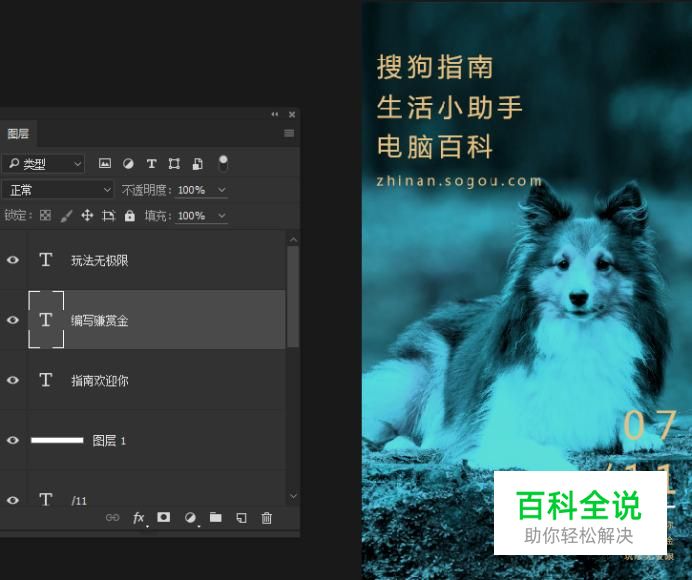Hide the 编写赚赏金 layer
The width and height of the screenshot is (692, 580).
[x=13, y=320]
